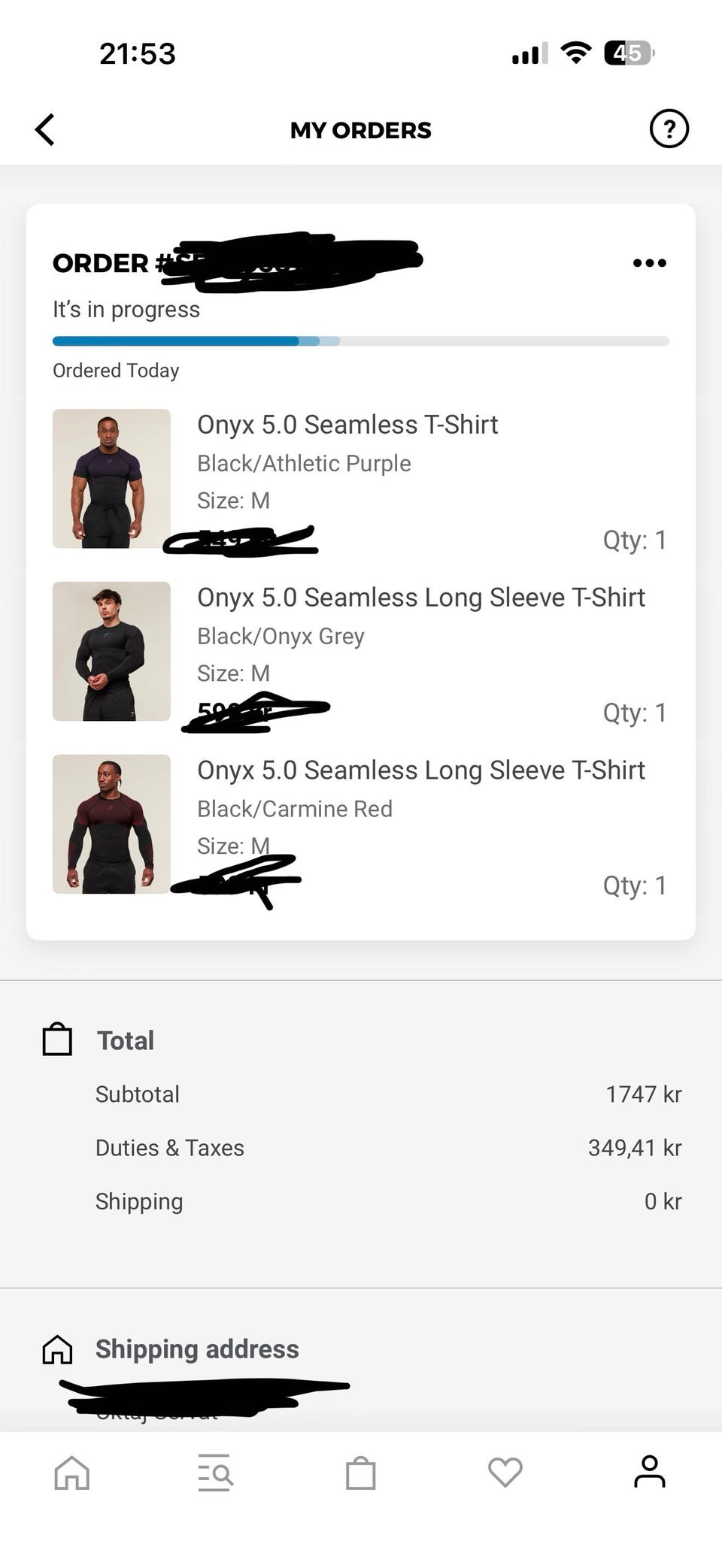
Task: Open the shopping bag tab
Action: [361, 1473]
